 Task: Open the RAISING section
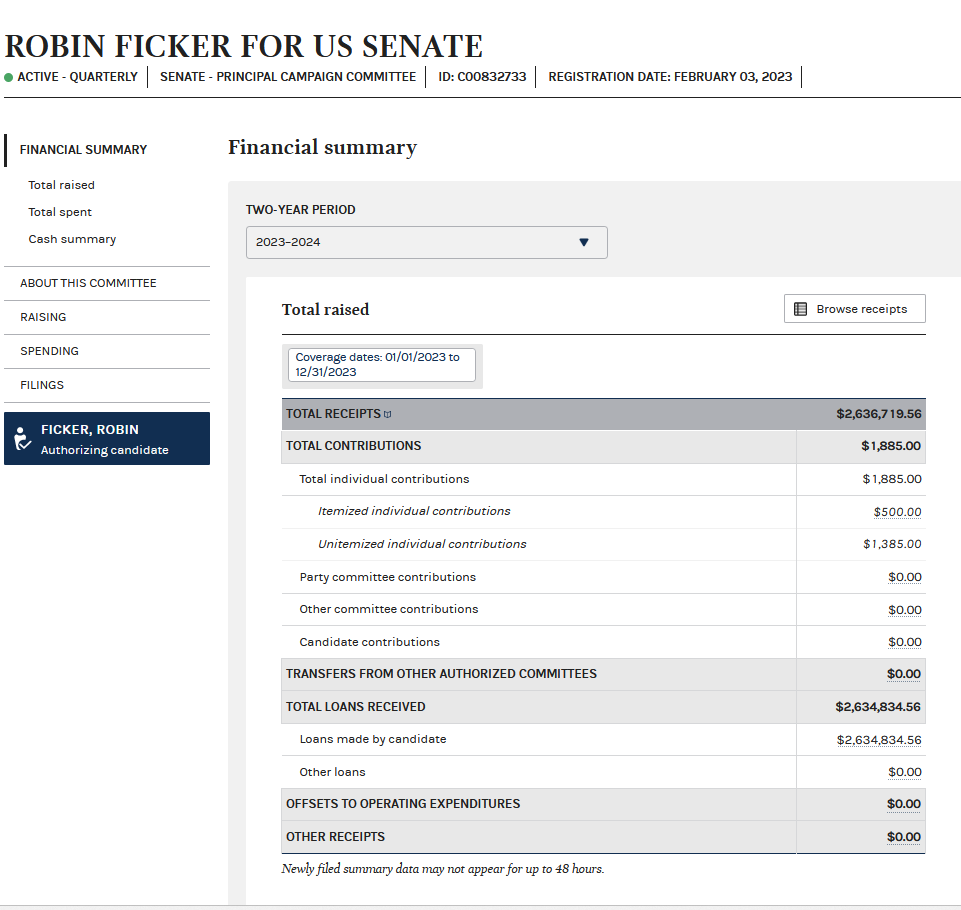[42, 317]
